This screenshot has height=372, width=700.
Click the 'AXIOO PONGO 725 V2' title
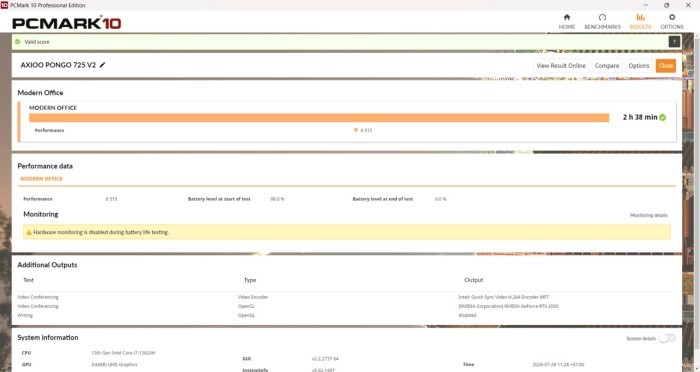click(58, 65)
